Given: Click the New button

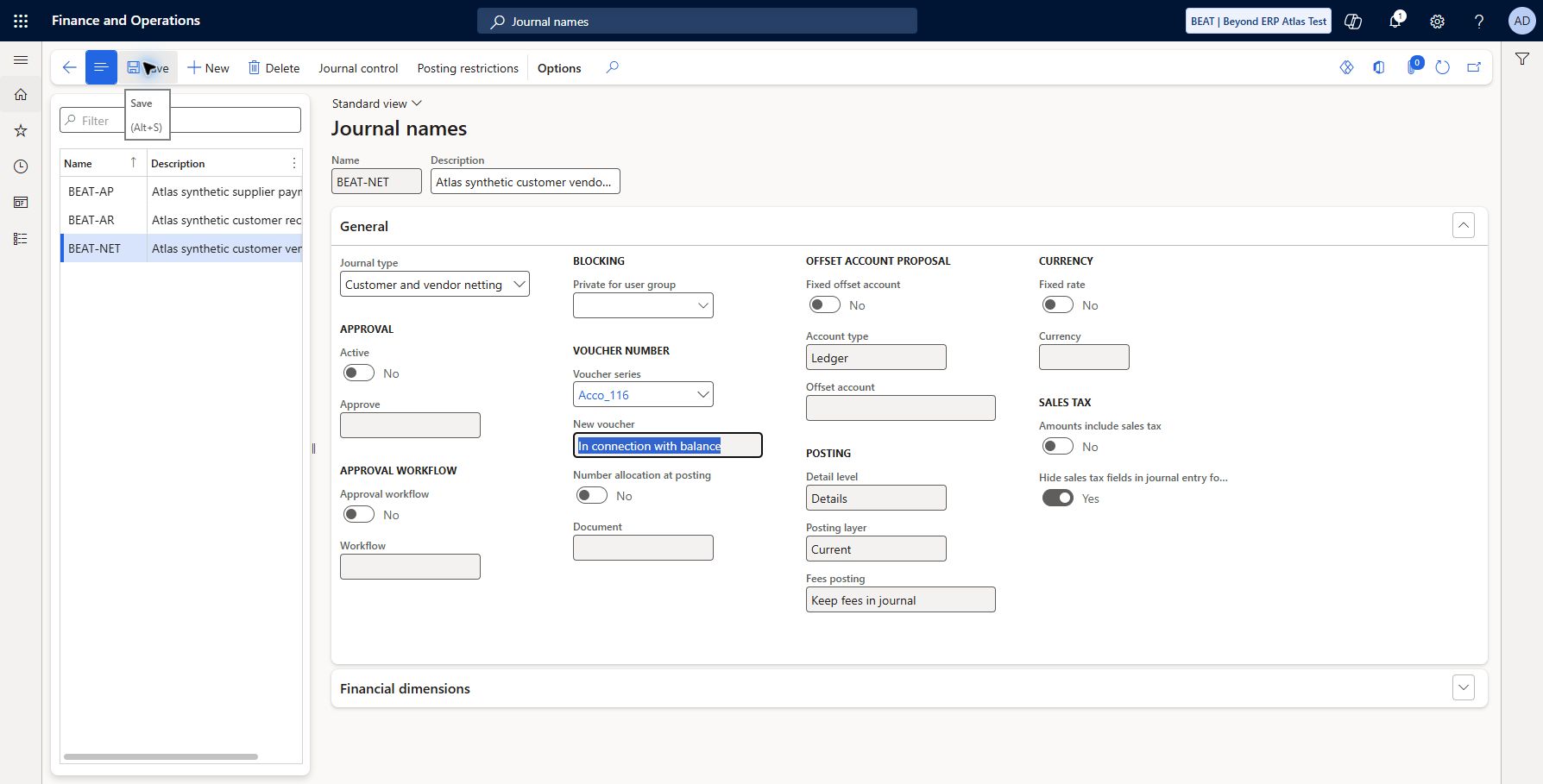Looking at the screenshot, I should [208, 68].
